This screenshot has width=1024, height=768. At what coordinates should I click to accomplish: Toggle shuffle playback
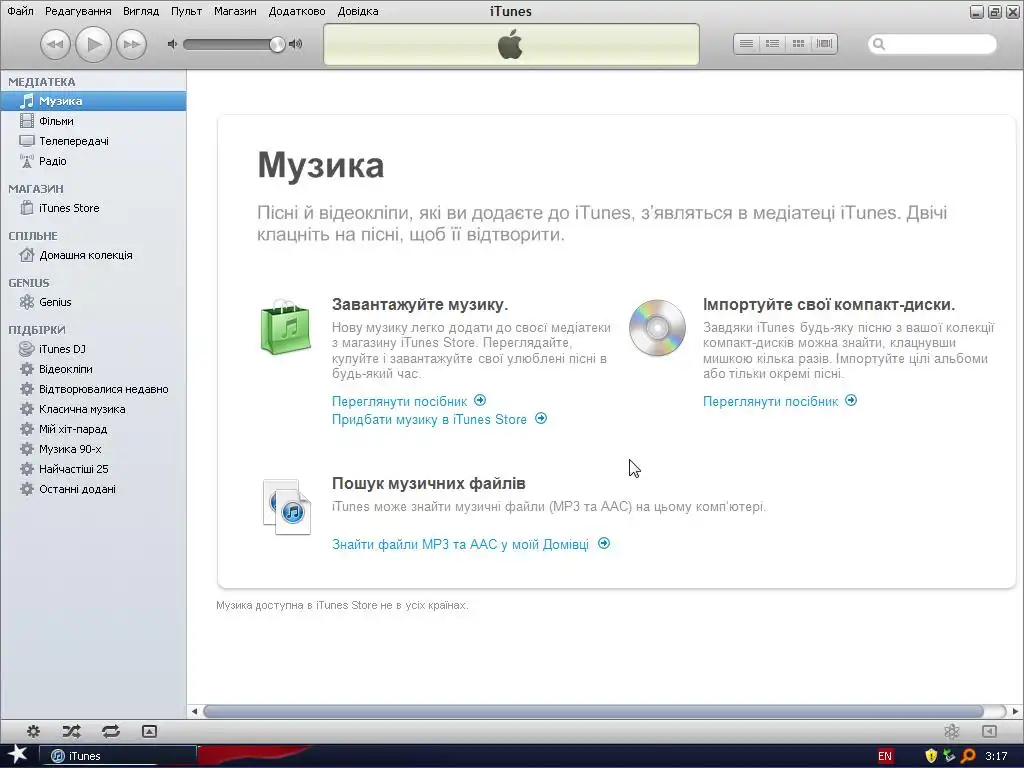(71, 731)
